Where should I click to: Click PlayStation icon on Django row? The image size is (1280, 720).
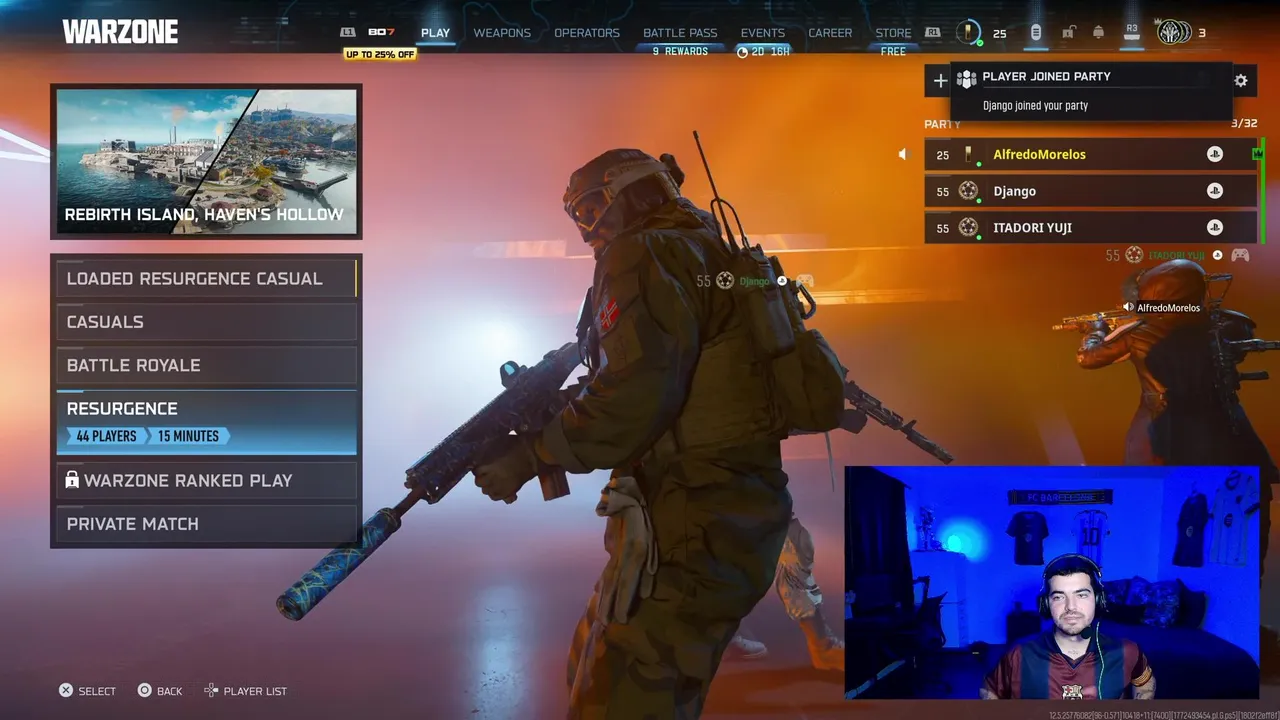click(1215, 191)
